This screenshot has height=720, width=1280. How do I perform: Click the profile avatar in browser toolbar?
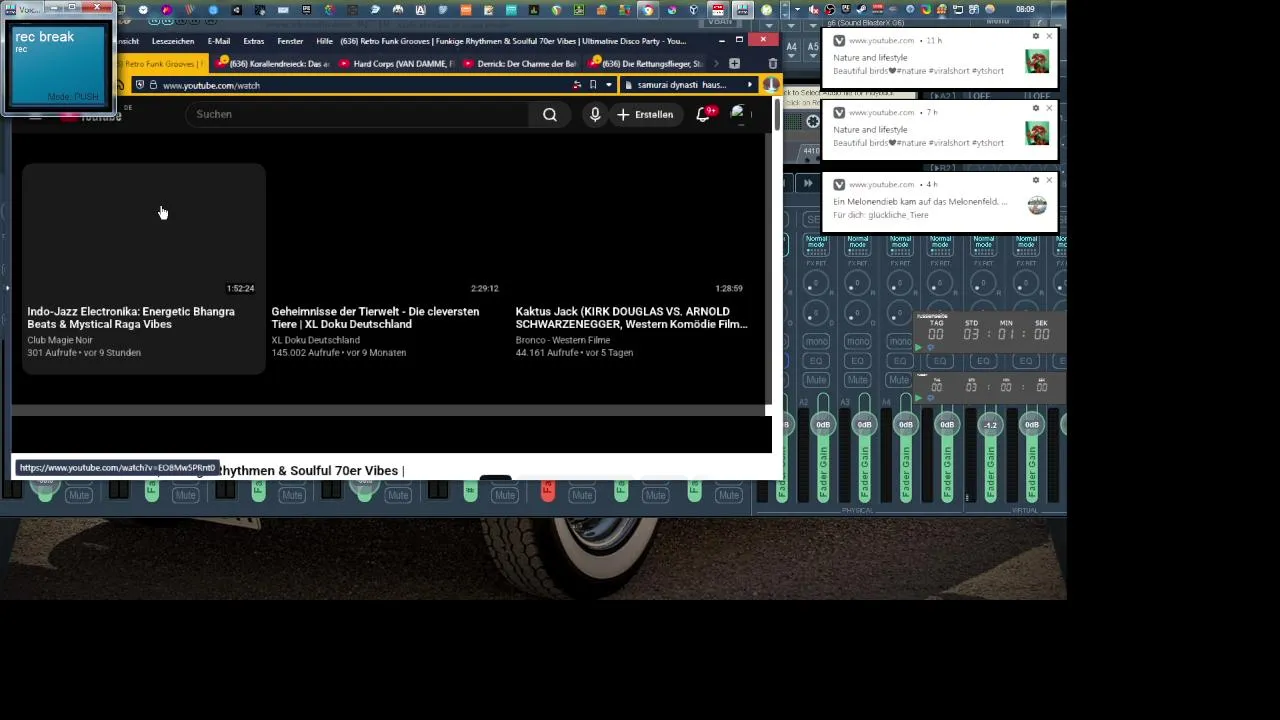coord(770,85)
